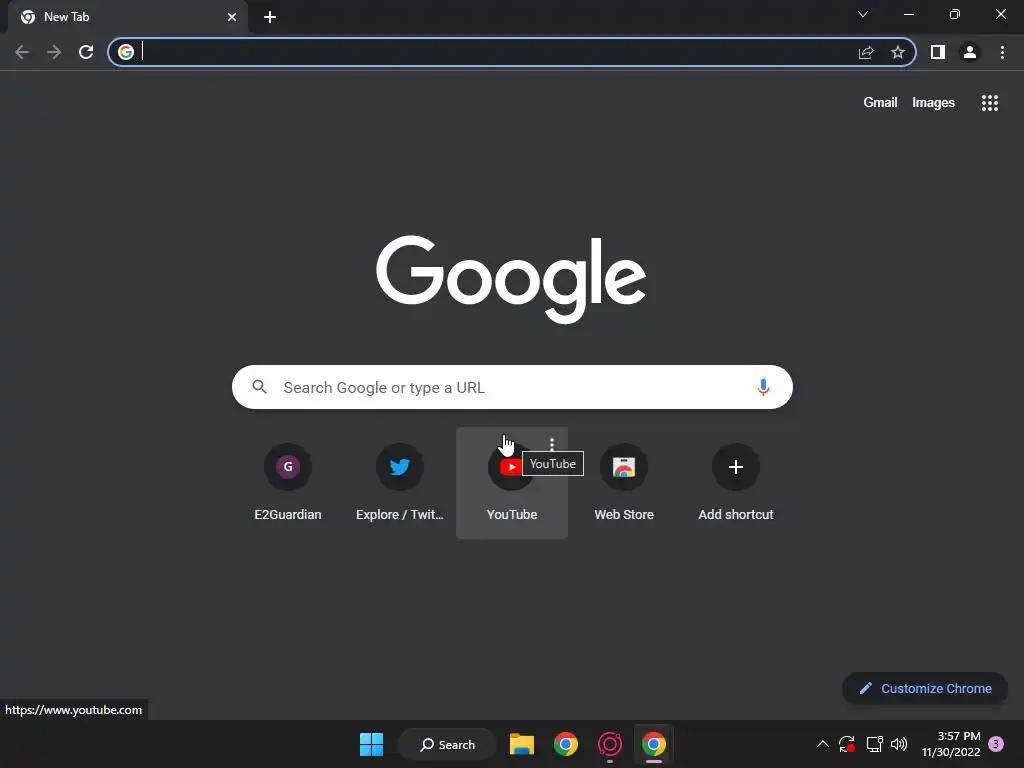1024x768 pixels.
Task: Open the clock showing 3:57 PM
Action: point(951,744)
